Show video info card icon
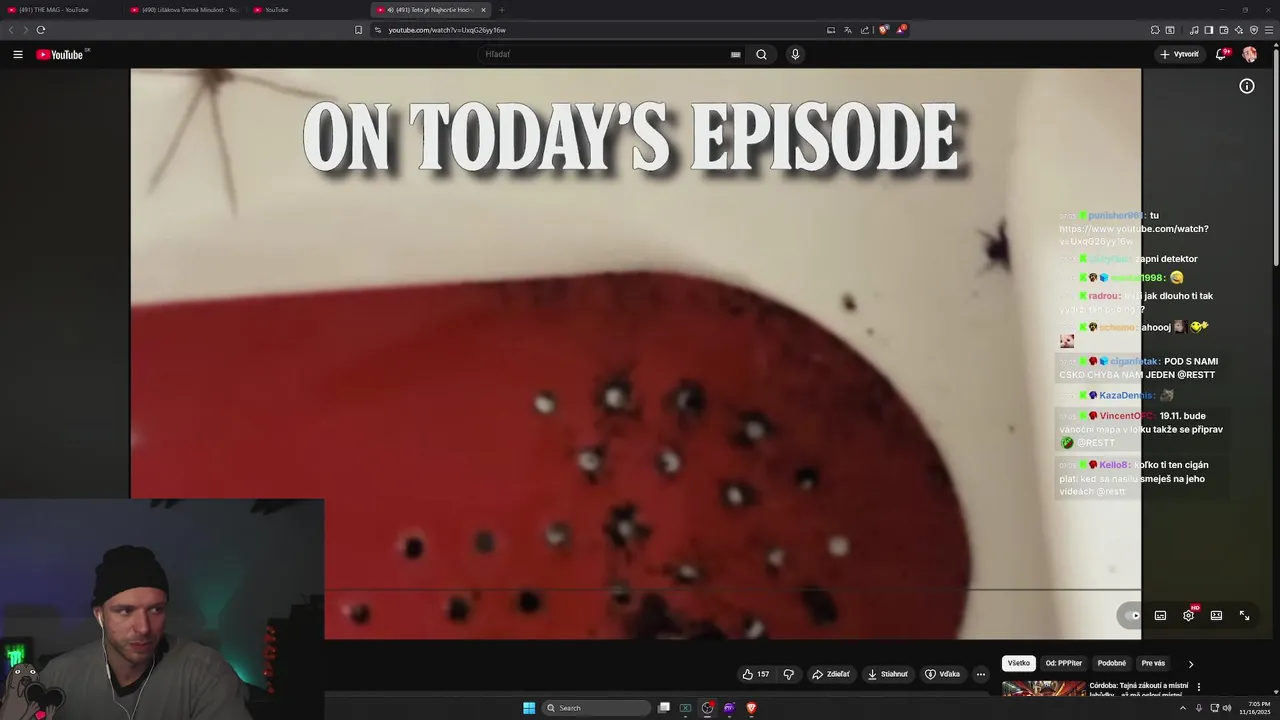This screenshot has width=1280, height=720. [1247, 86]
